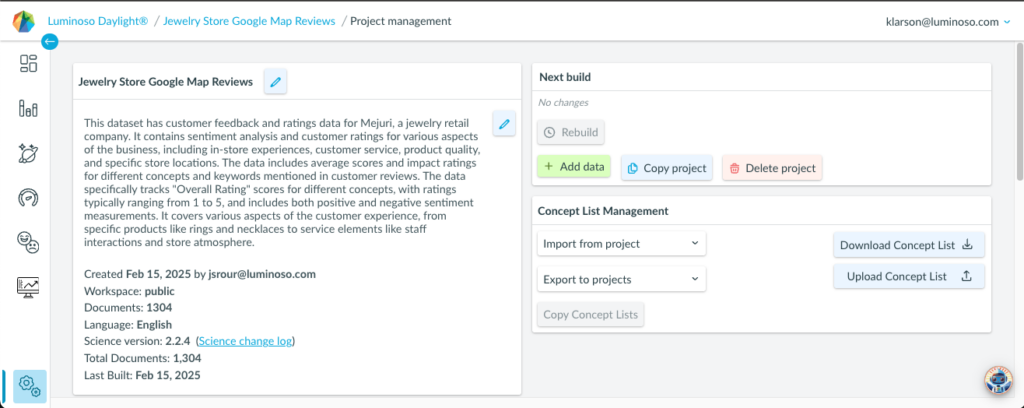Click the Total Documents: 1,304 text

tap(142, 358)
